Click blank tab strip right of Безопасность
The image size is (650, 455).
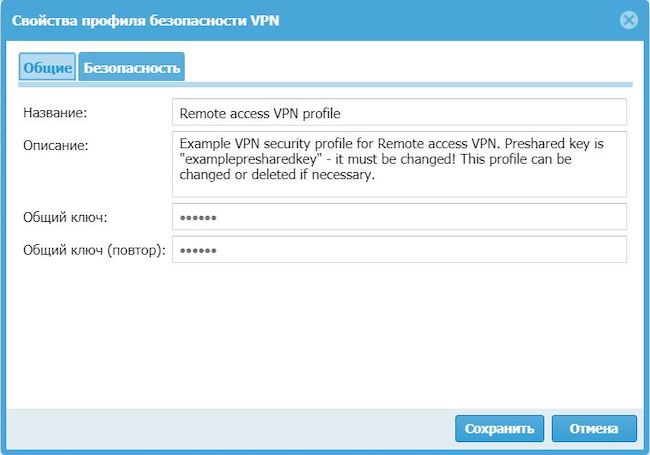400,67
